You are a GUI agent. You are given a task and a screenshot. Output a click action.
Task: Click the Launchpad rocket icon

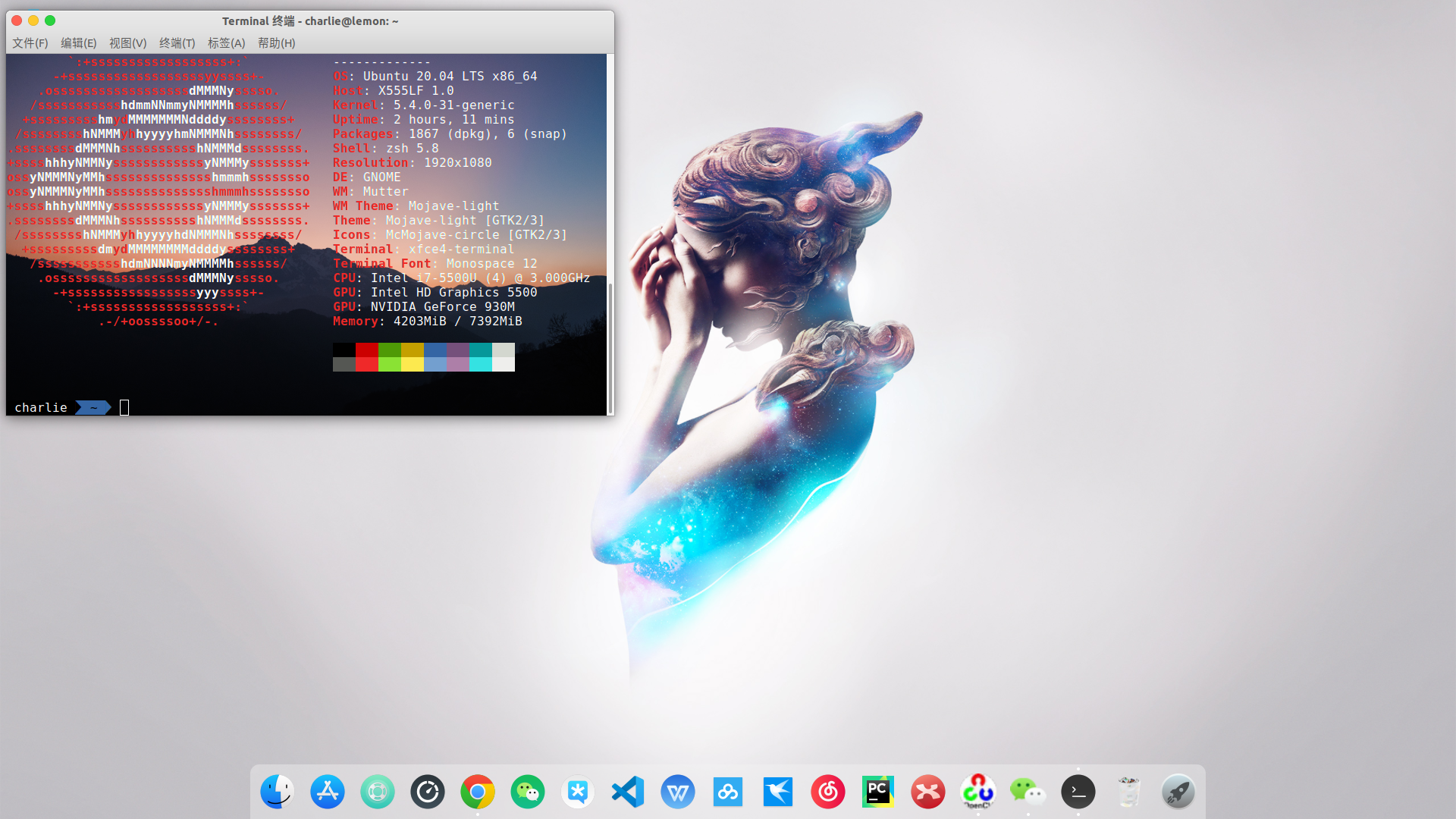click(1179, 792)
